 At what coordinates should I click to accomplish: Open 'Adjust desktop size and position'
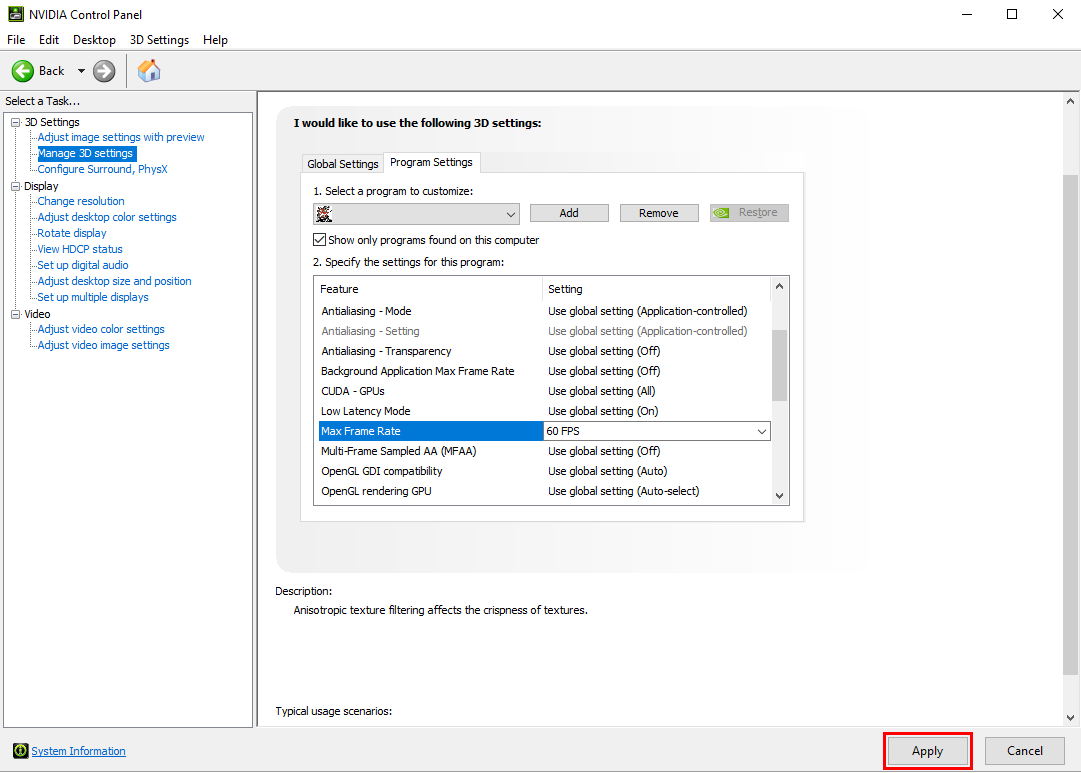[x=114, y=281]
